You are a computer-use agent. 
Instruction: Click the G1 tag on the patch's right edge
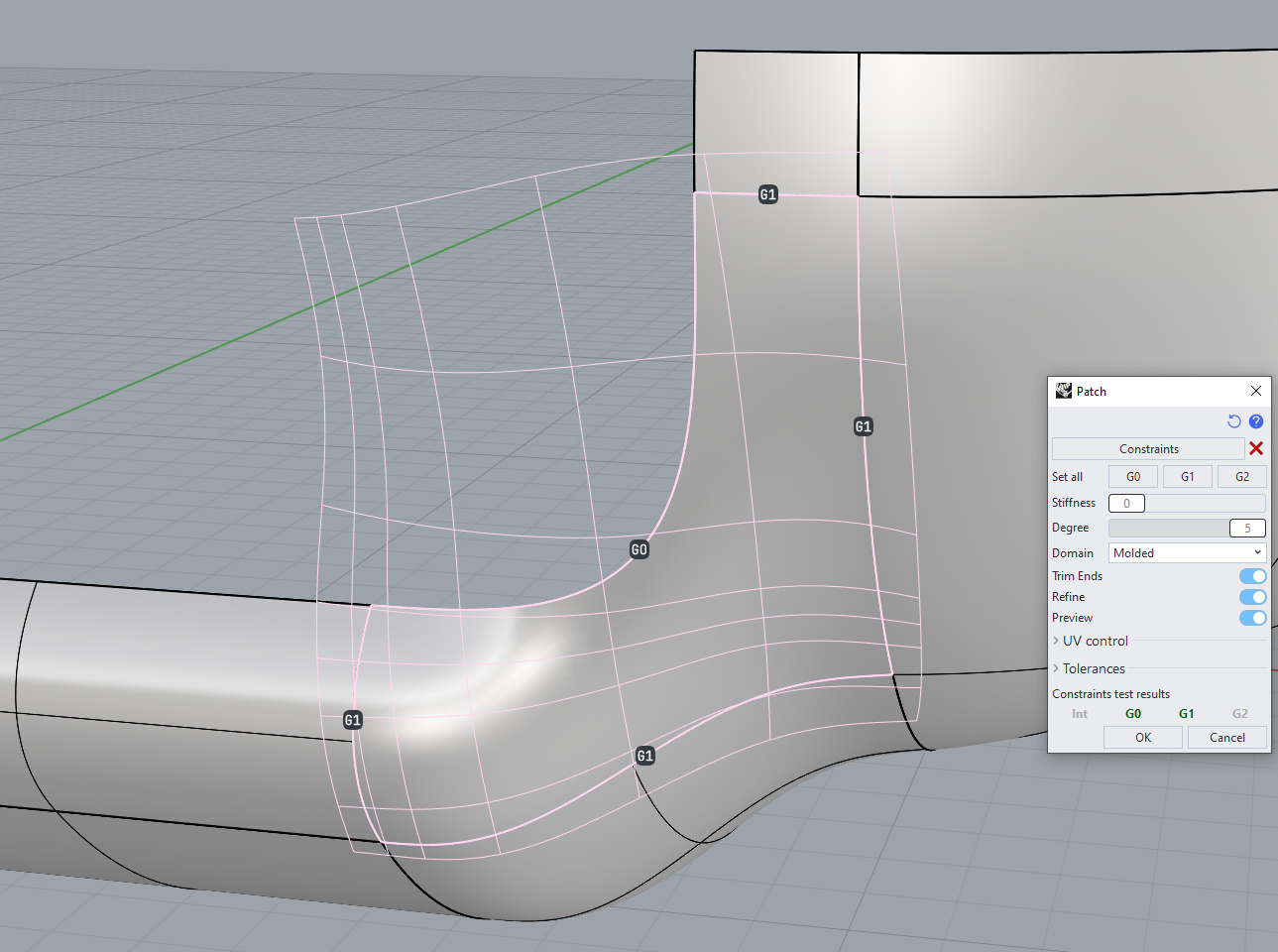(x=864, y=426)
